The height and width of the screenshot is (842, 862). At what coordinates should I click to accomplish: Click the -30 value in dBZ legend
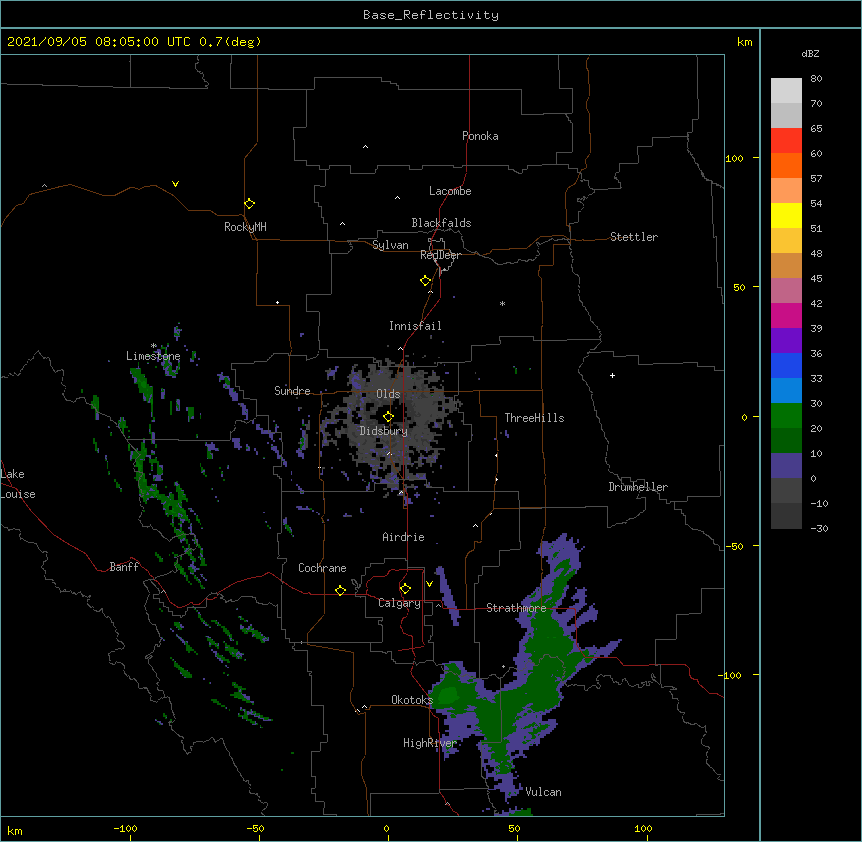click(x=819, y=528)
